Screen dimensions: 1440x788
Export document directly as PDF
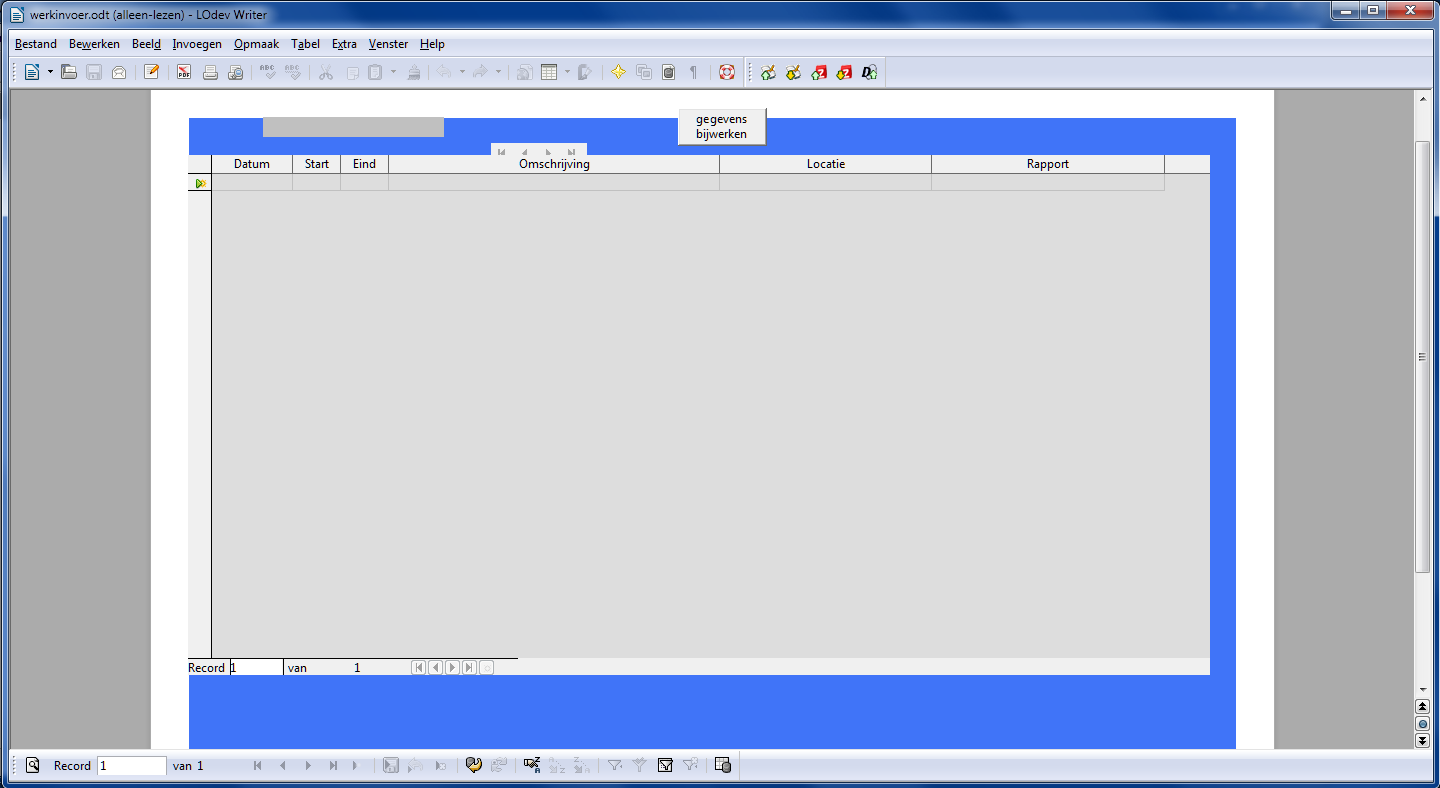184,72
